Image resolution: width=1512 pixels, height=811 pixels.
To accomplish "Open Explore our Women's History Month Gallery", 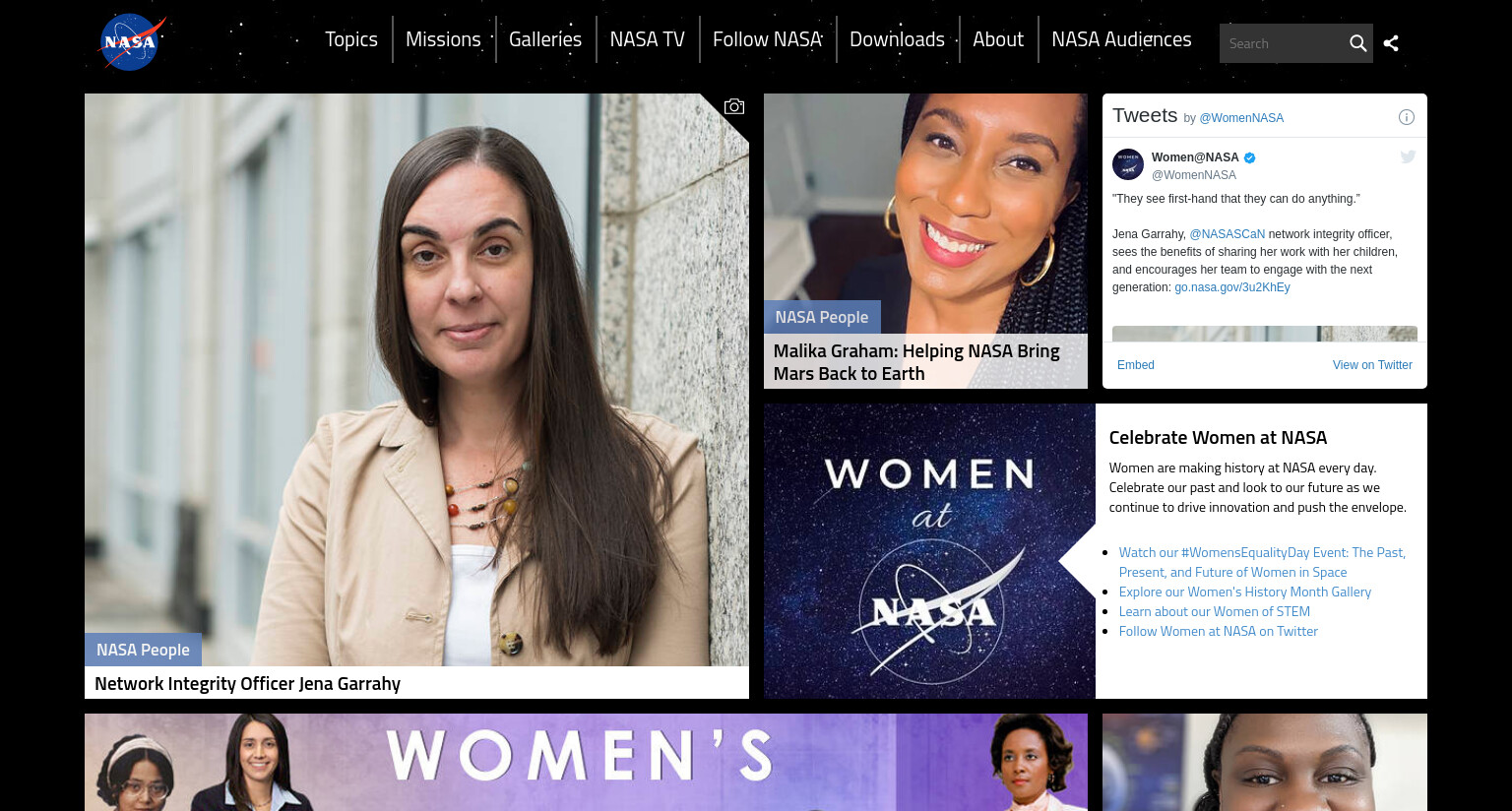I will [1245, 592].
